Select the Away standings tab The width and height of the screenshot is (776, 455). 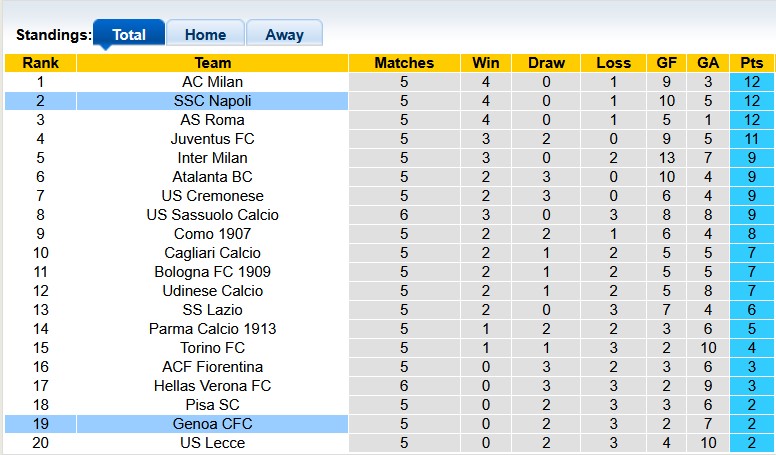(x=284, y=34)
